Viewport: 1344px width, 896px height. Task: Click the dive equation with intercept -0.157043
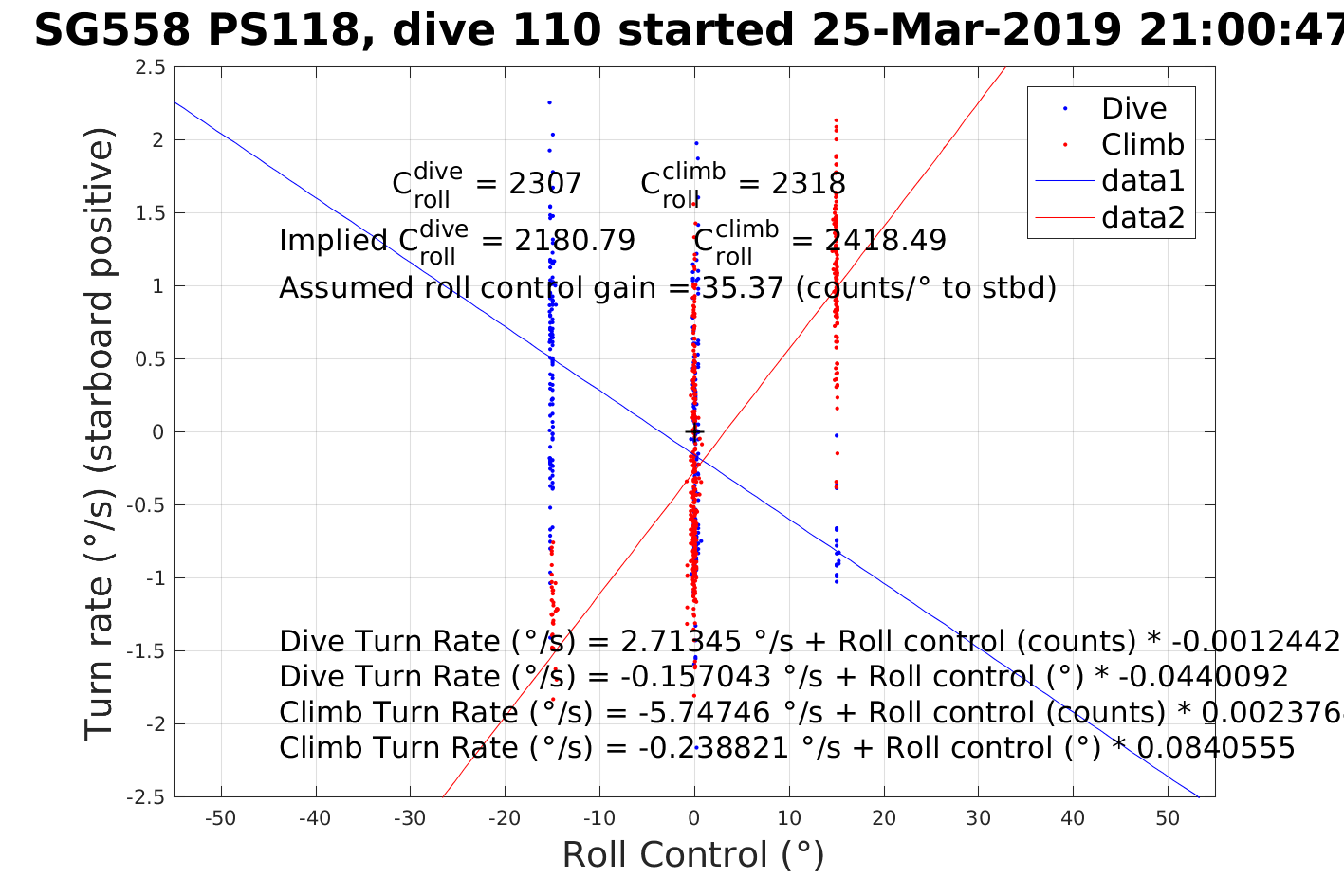click(x=783, y=677)
